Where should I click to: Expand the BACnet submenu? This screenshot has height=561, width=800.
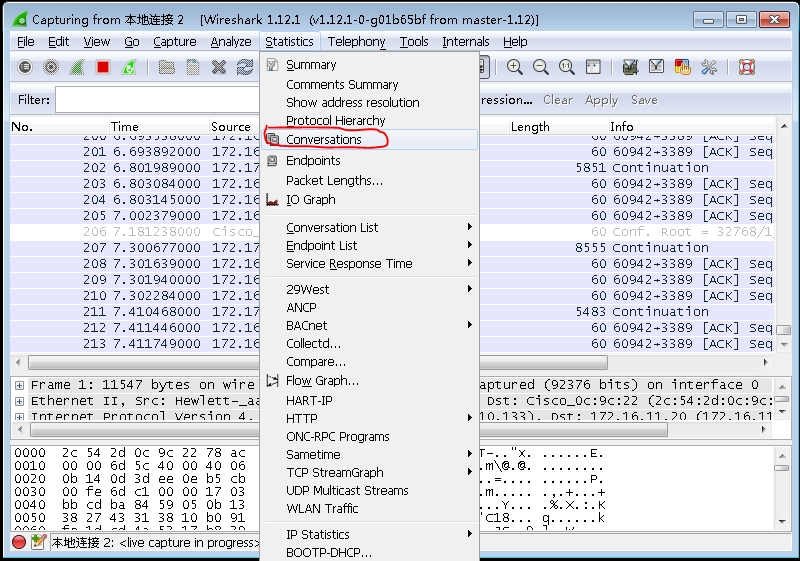pos(370,326)
